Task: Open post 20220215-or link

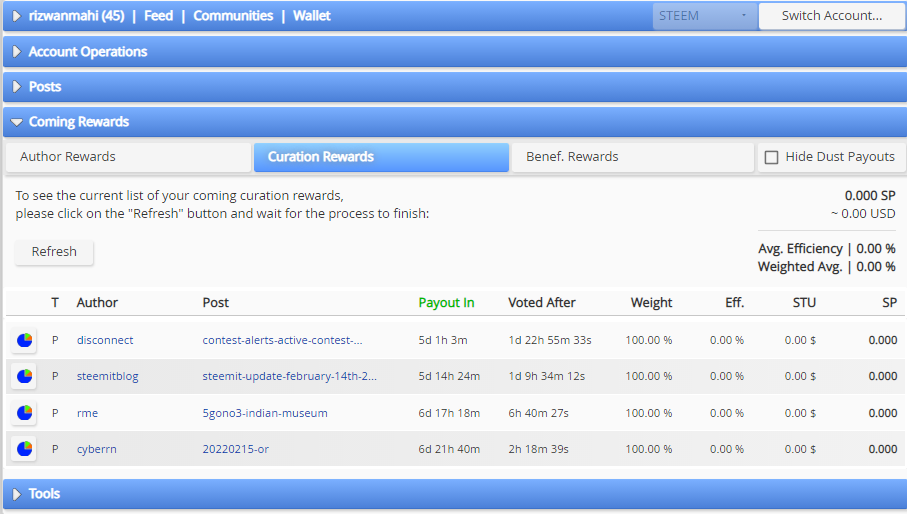Action: (x=235, y=449)
